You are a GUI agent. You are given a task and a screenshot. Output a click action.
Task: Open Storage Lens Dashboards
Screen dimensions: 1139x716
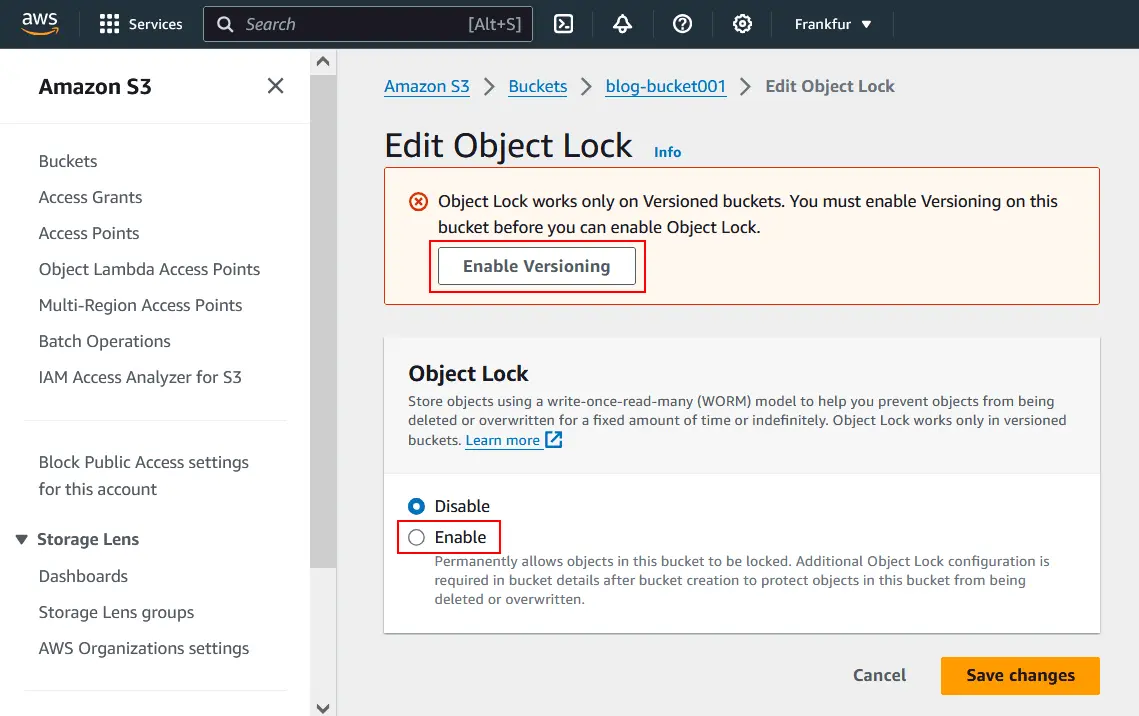tap(83, 576)
